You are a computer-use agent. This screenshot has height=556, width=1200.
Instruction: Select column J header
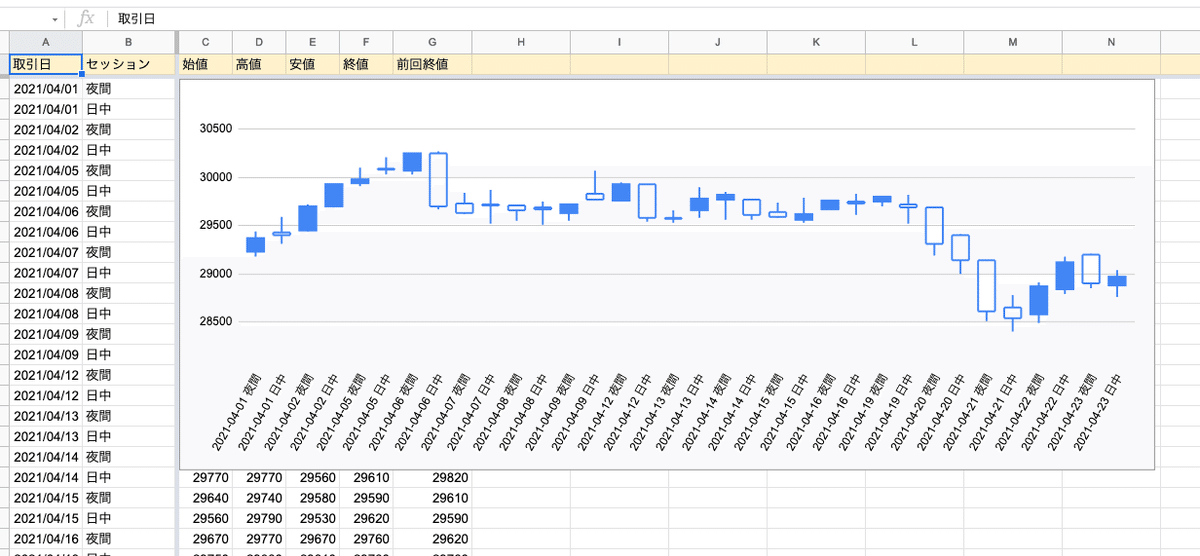pos(718,42)
